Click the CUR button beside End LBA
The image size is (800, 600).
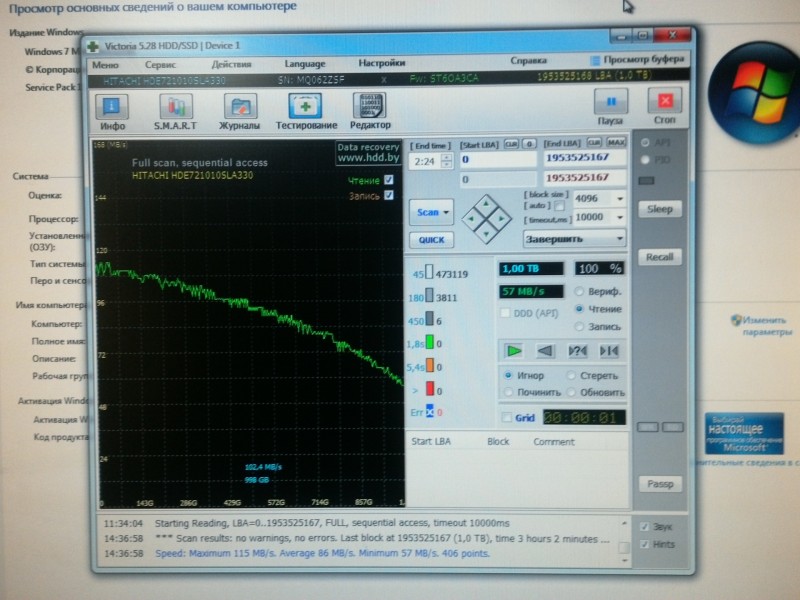(x=593, y=142)
